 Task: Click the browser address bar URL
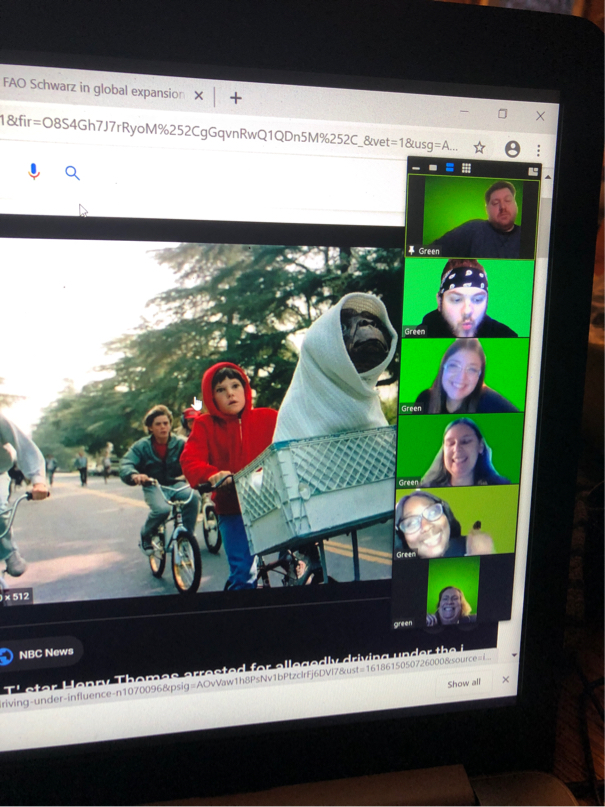[229, 134]
